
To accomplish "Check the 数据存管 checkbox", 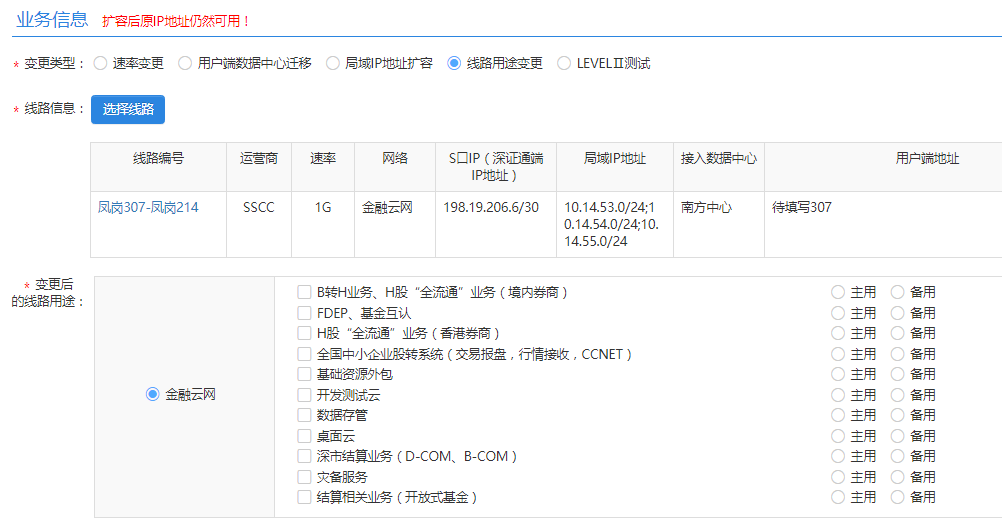I will (x=304, y=415).
